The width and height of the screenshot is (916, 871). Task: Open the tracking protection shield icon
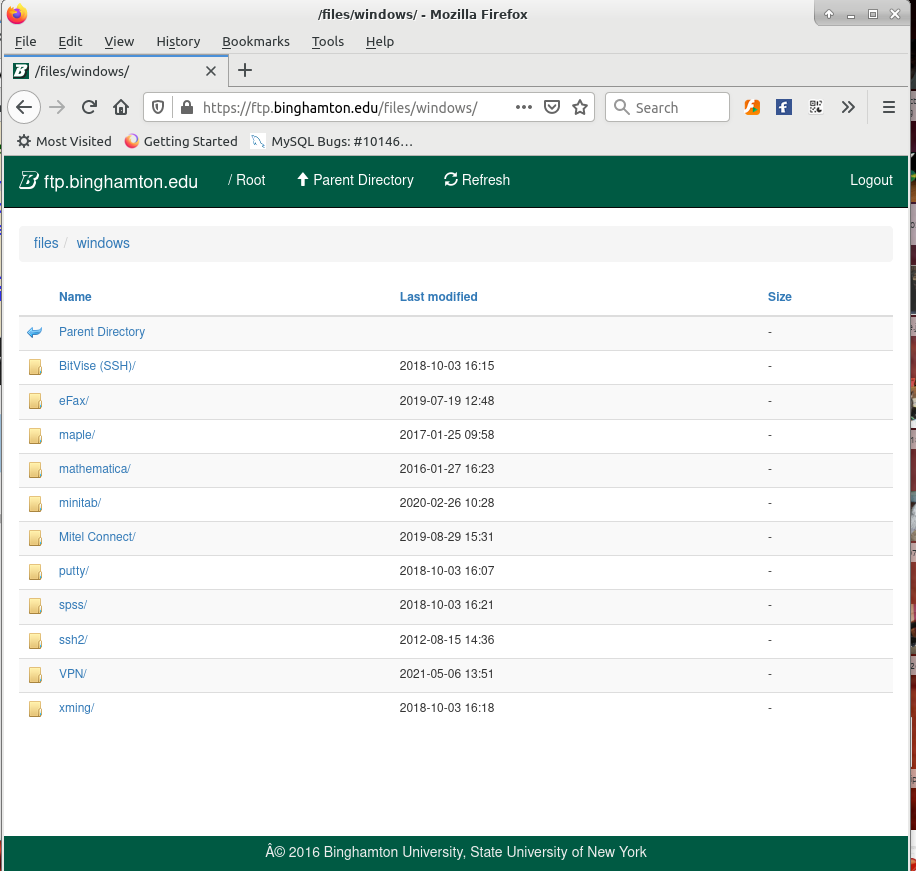click(158, 107)
